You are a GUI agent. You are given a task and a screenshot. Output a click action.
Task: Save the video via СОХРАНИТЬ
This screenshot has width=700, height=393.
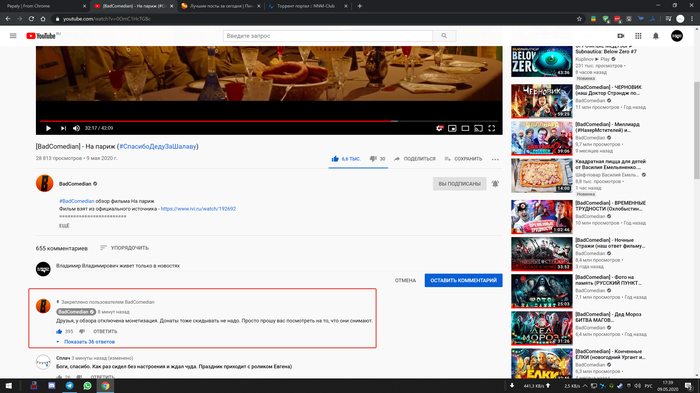click(x=463, y=159)
